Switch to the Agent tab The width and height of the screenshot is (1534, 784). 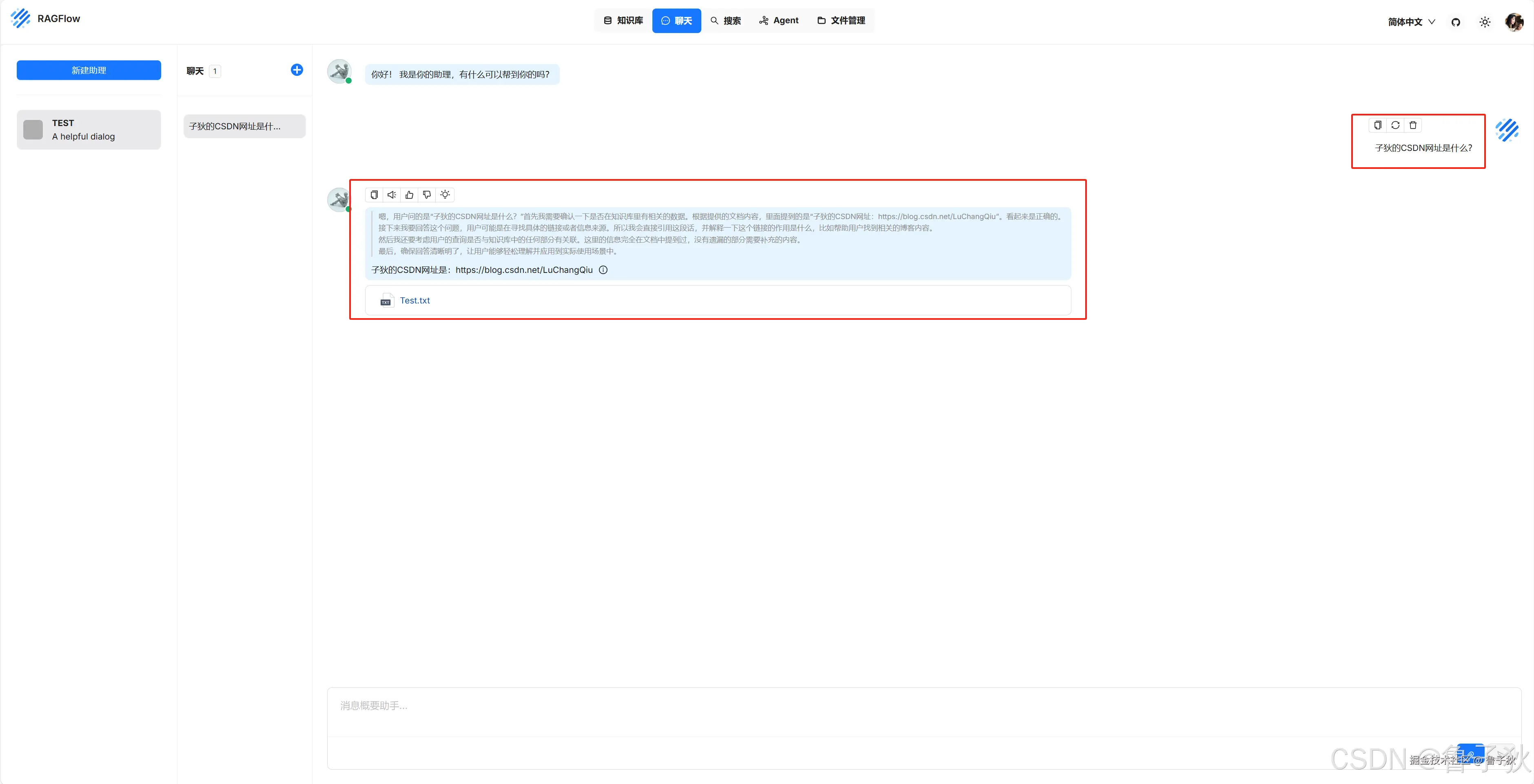779,21
